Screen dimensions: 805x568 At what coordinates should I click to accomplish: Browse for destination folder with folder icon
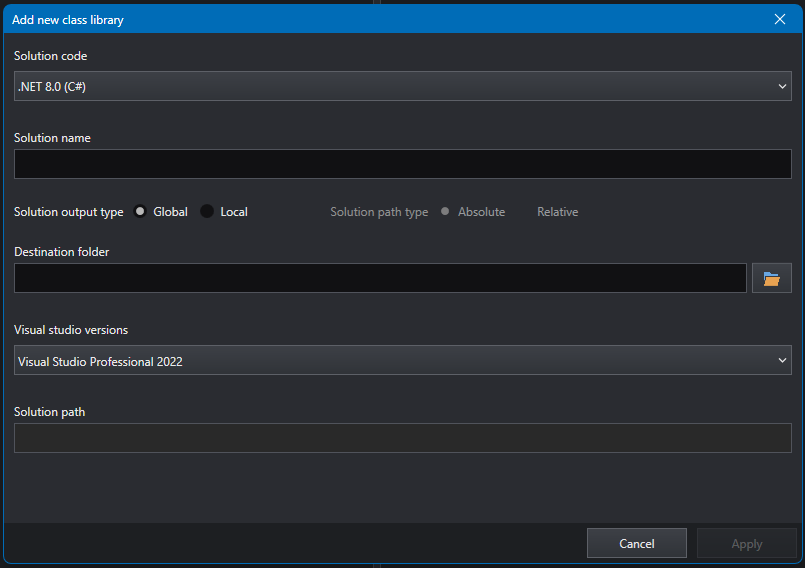click(x=772, y=278)
